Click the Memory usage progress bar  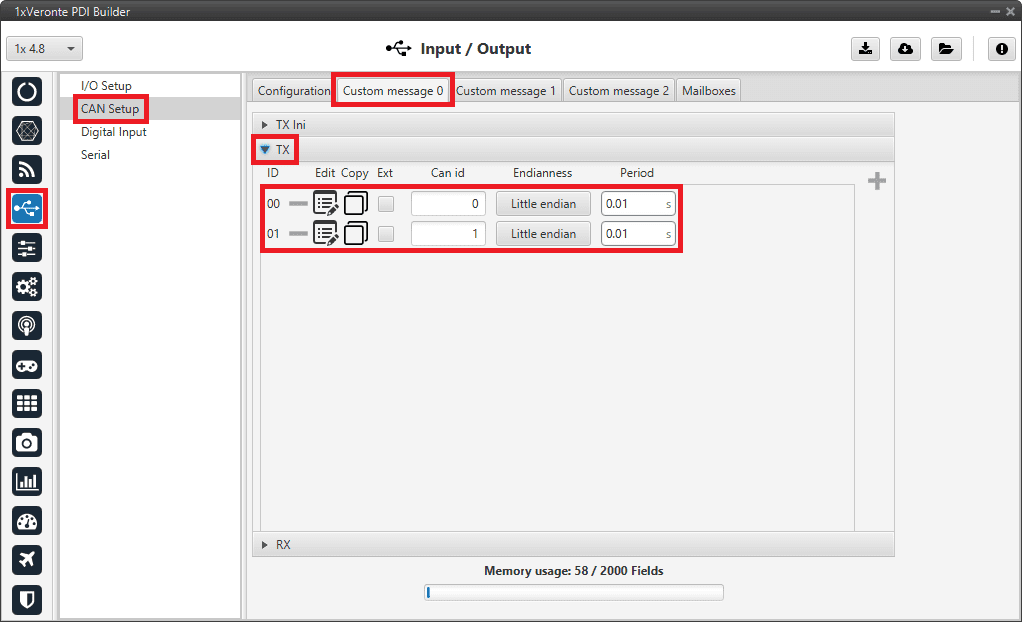pos(573,593)
